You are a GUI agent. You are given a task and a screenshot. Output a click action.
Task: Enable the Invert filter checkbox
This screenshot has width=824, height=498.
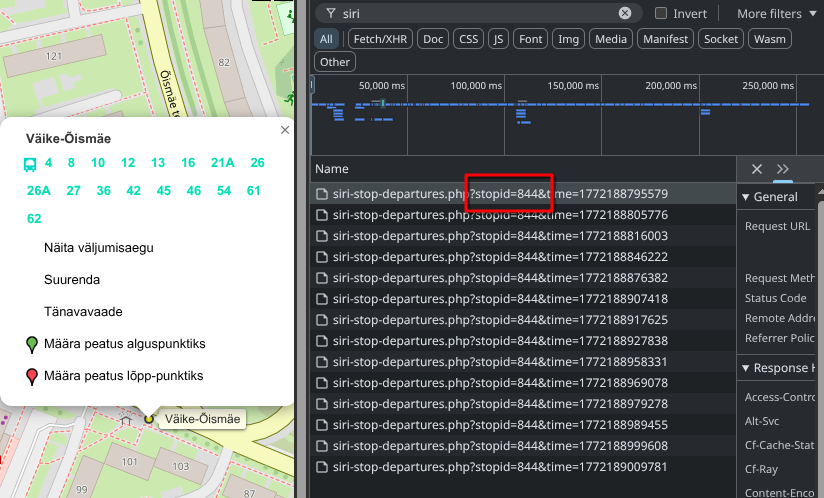coord(661,14)
